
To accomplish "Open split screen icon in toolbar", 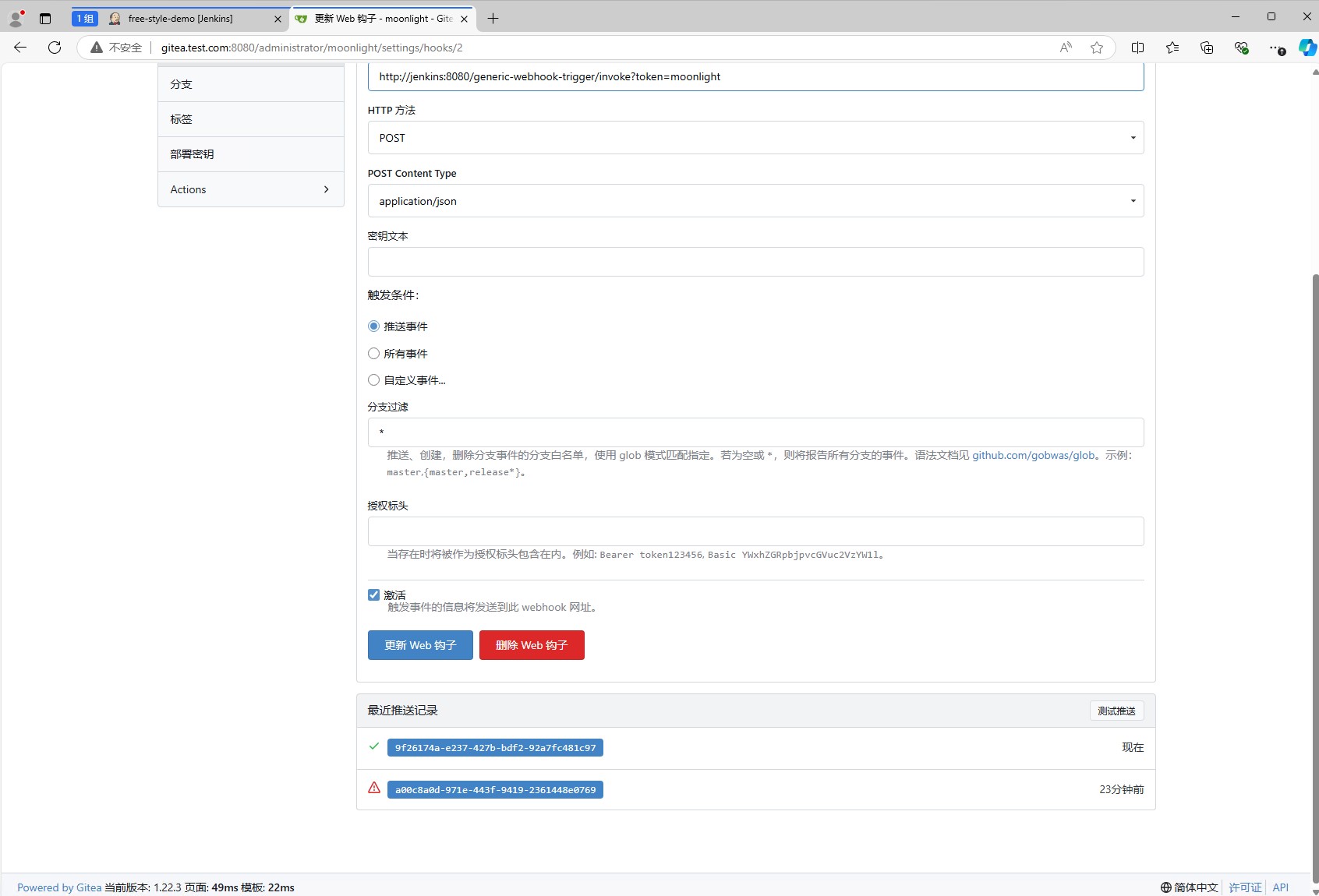I will pos(1137,48).
